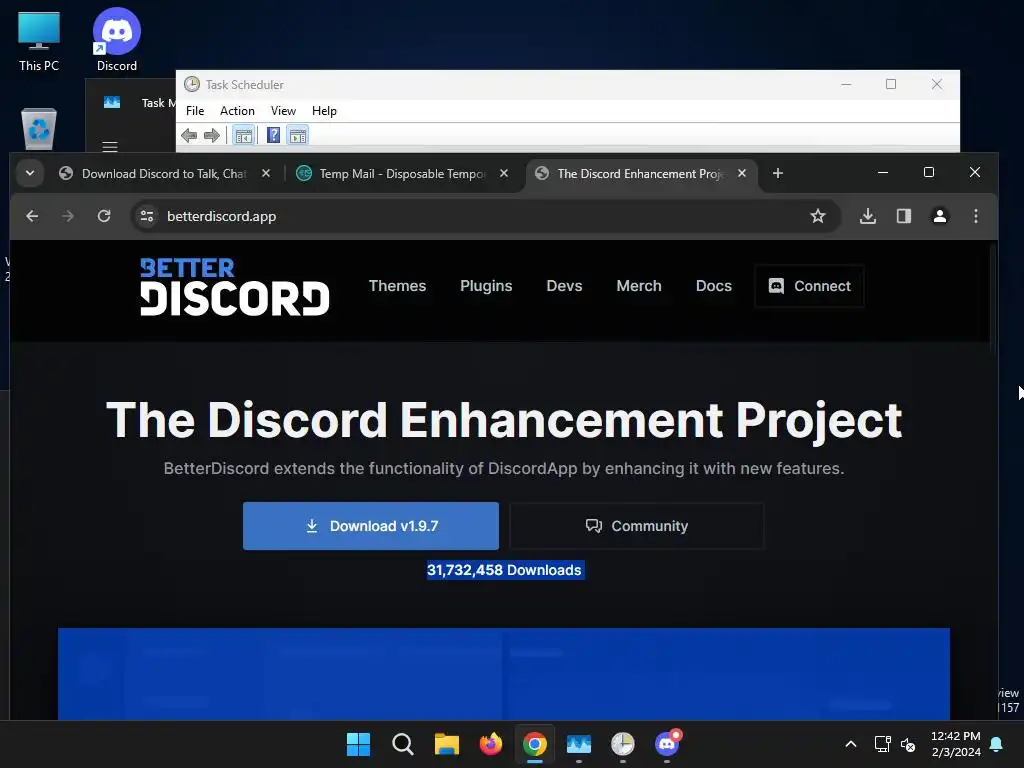Click the Download v1.9.7 button
The width and height of the screenshot is (1024, 768).
tap(371, 526)
